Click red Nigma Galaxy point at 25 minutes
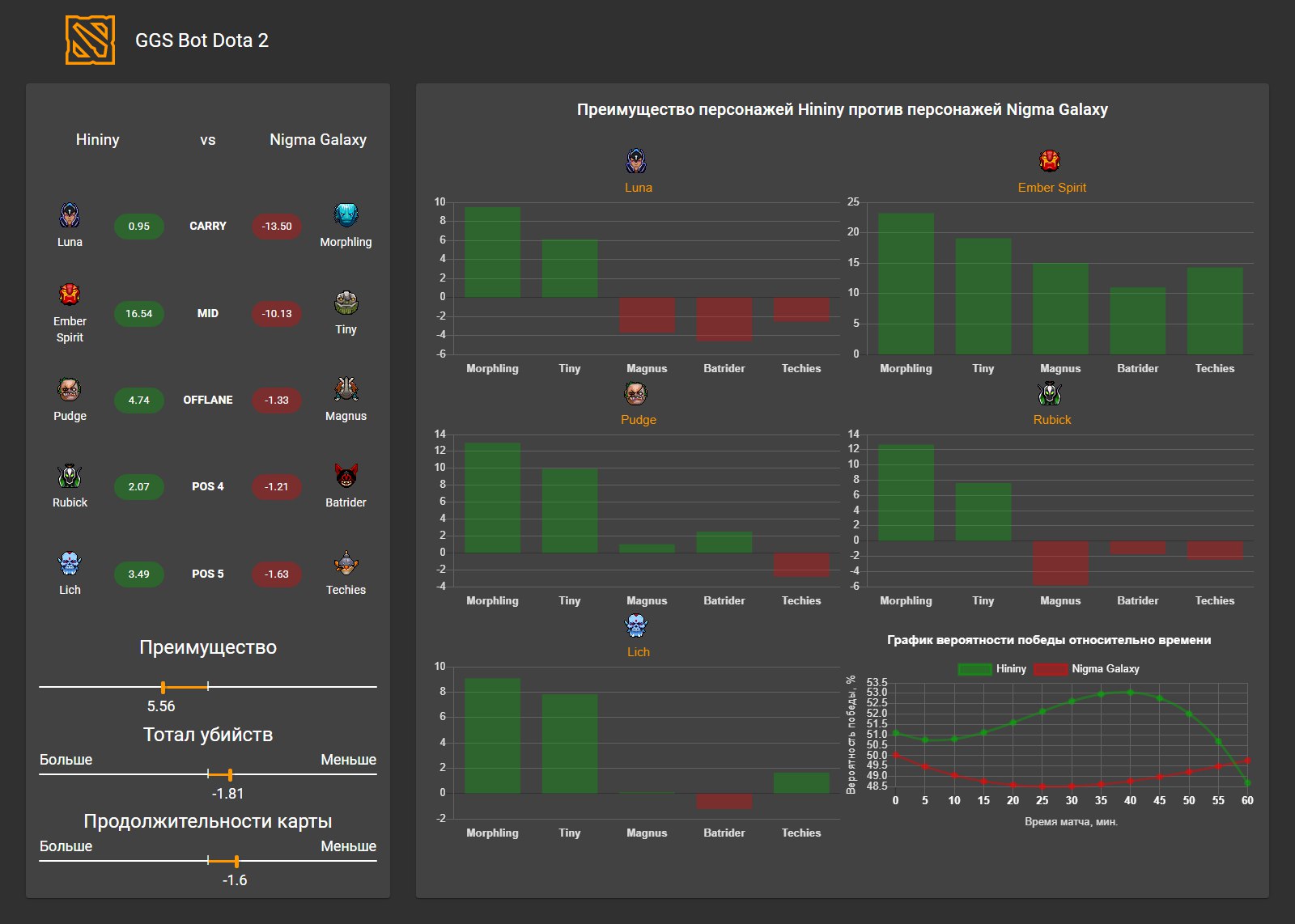The width and height of the screenshot is (1295, 924). [x=1042, y=786]
